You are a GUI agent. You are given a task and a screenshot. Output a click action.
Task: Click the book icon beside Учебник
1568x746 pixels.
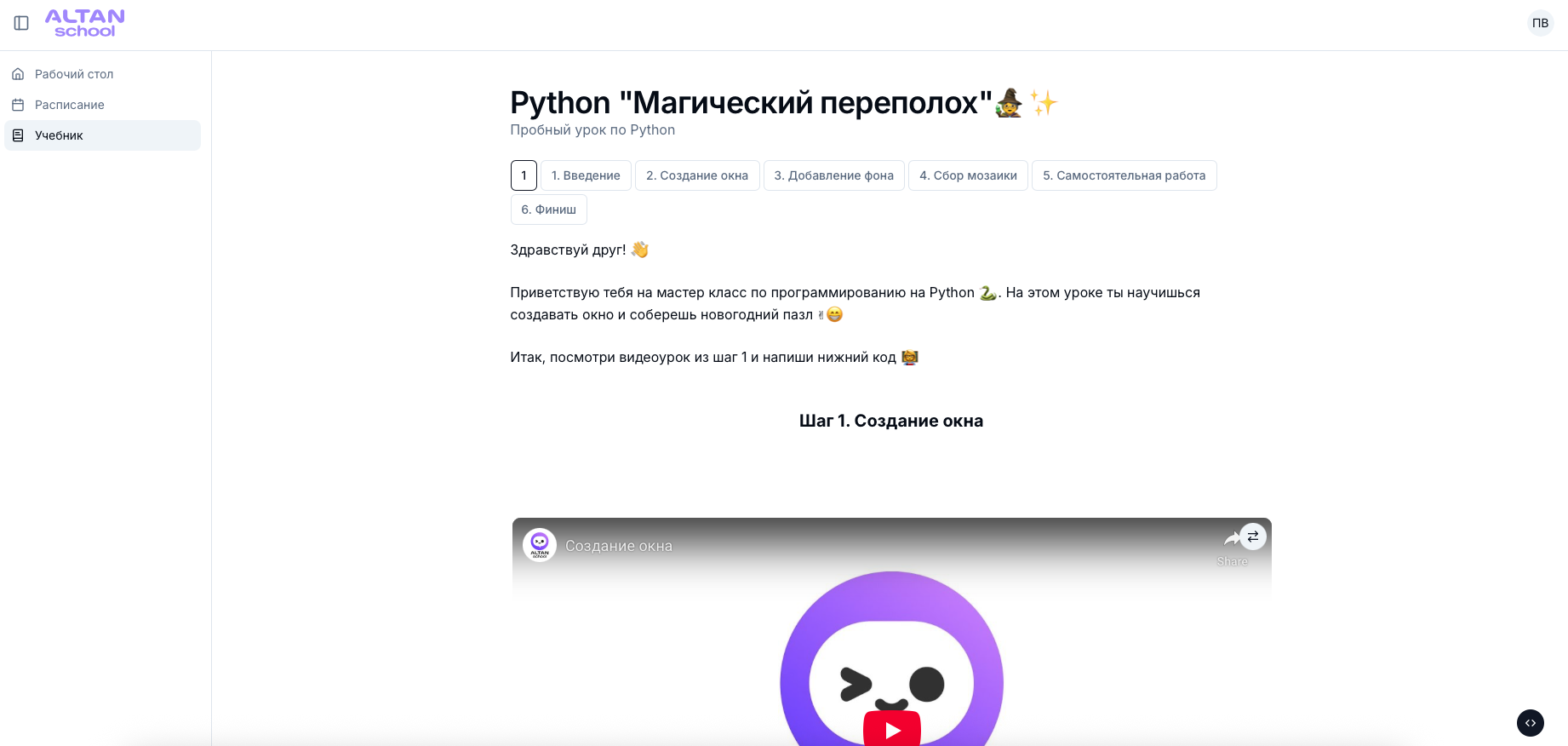click(18, 135)
